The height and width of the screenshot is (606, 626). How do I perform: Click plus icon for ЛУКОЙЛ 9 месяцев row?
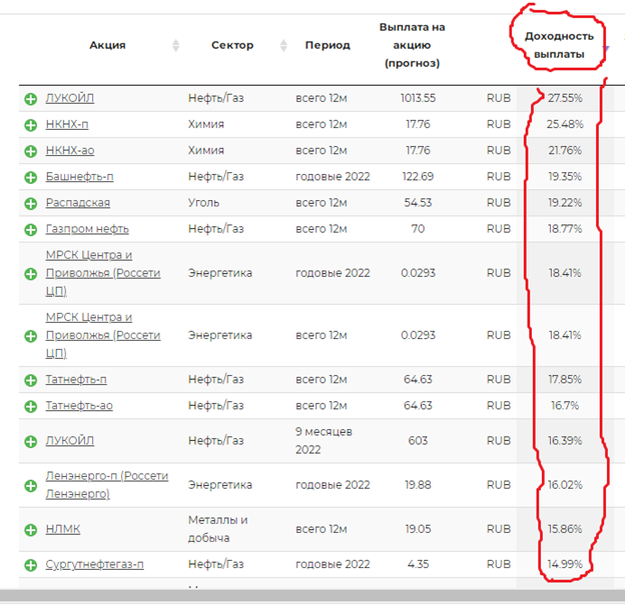(31, 442)
